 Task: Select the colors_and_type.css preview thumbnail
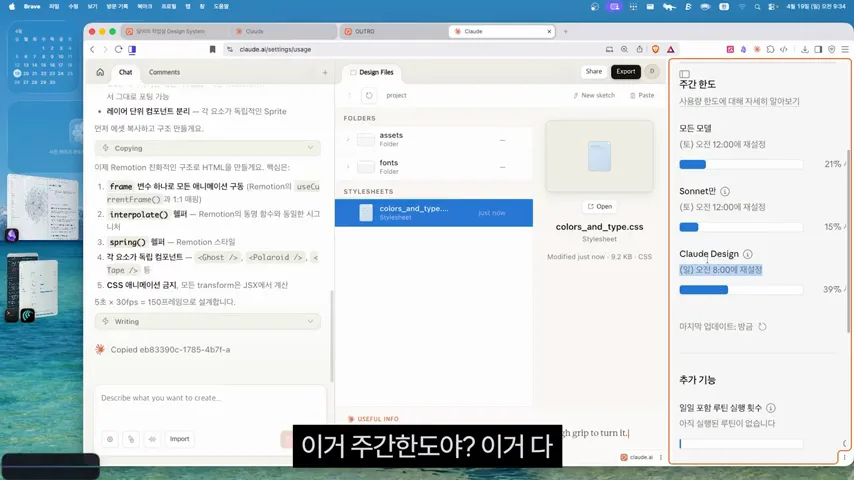(599, 156)
